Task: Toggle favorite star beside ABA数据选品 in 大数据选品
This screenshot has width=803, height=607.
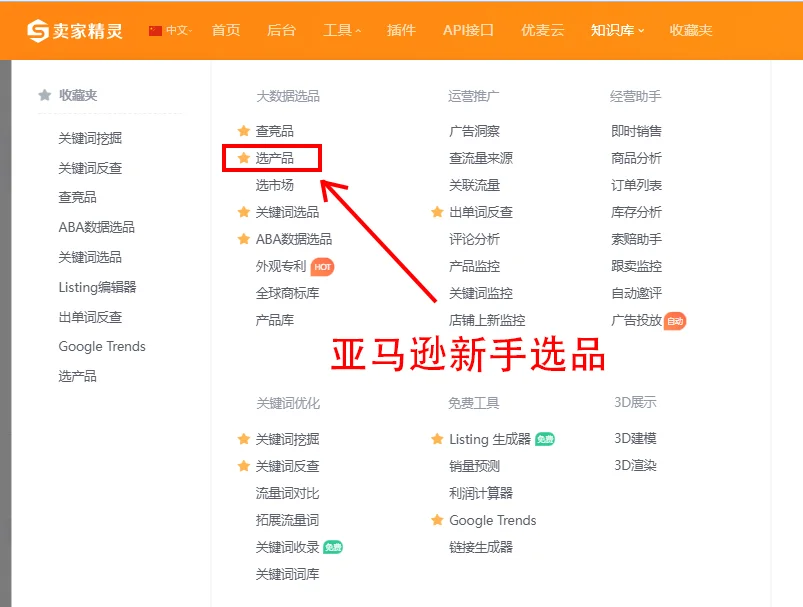Action: coord(244,239)
